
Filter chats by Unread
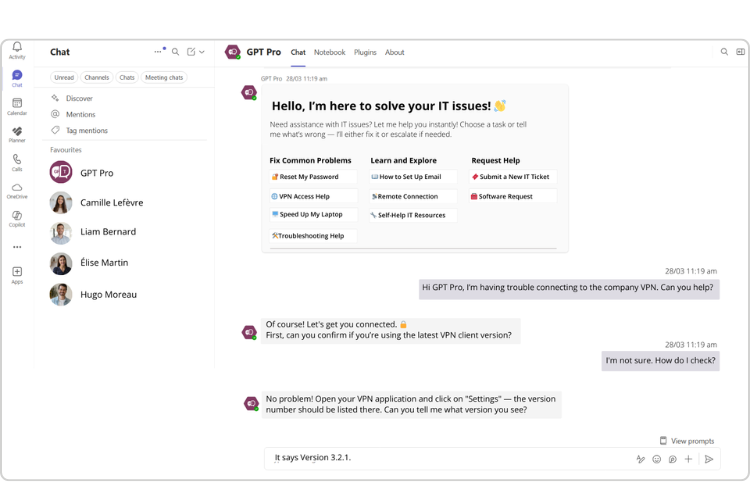pos(64,78)
